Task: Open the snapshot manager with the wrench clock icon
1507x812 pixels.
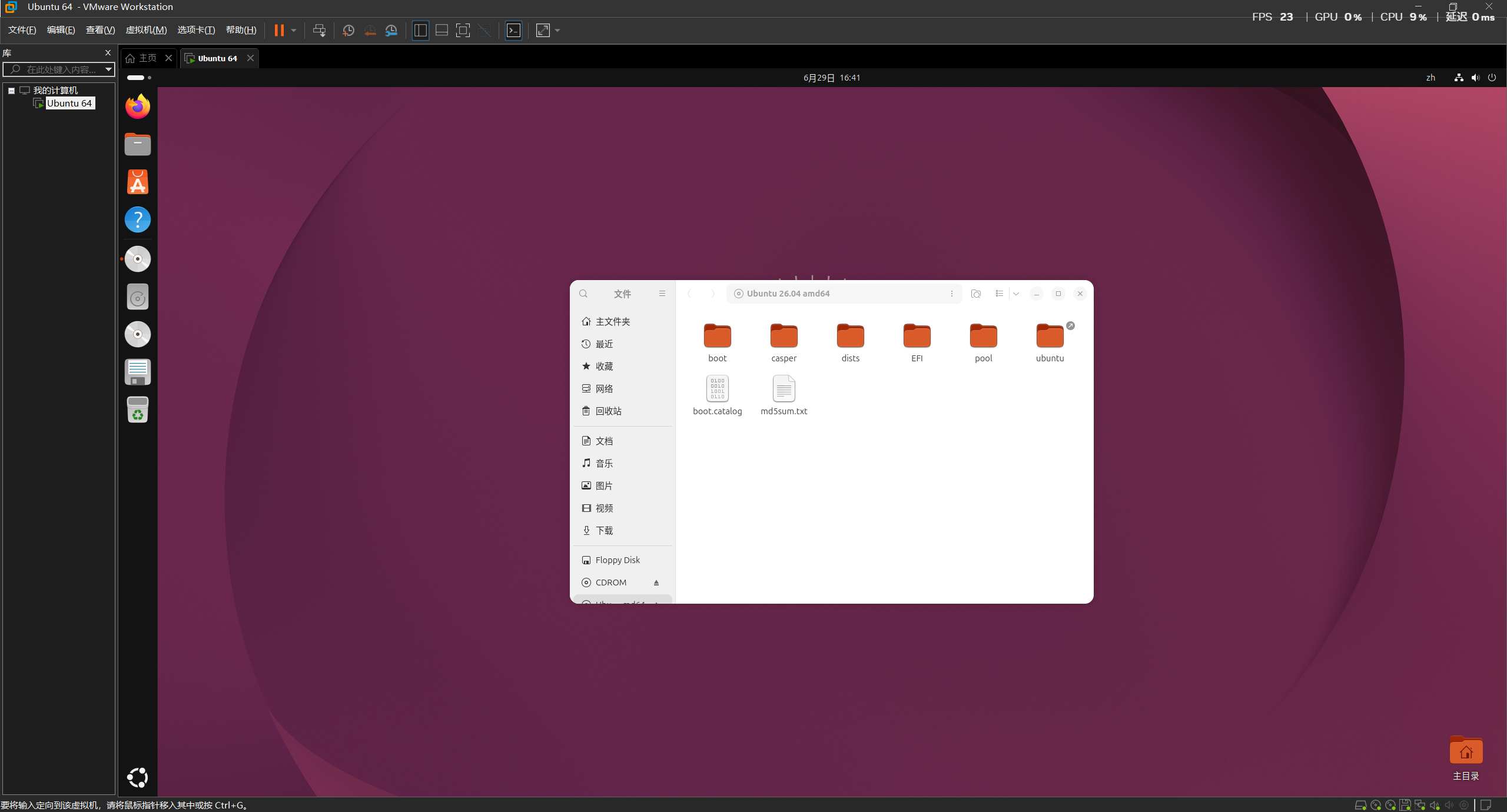Action: tap(391, 31)
